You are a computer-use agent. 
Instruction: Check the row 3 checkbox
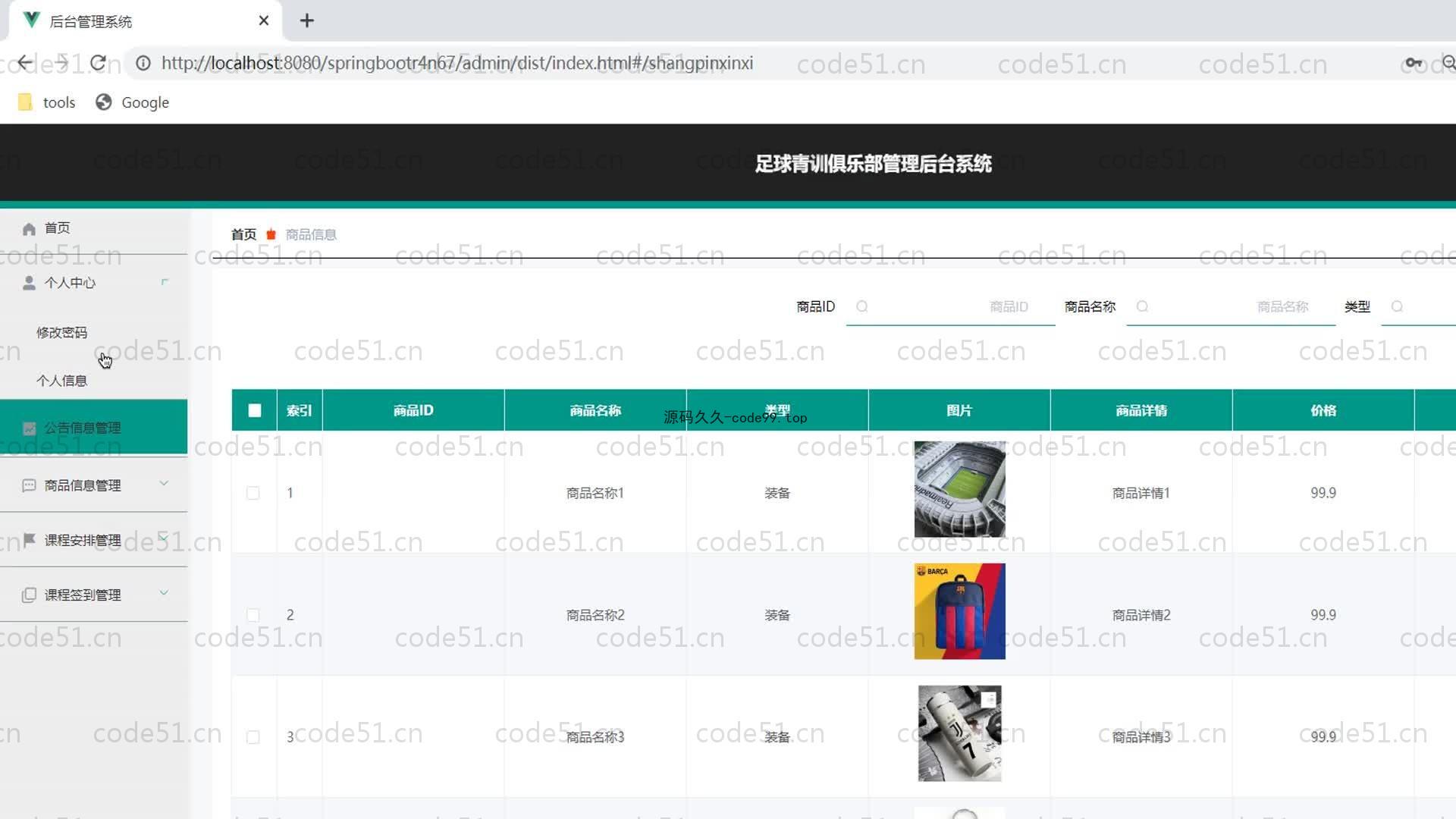point(253,737)
